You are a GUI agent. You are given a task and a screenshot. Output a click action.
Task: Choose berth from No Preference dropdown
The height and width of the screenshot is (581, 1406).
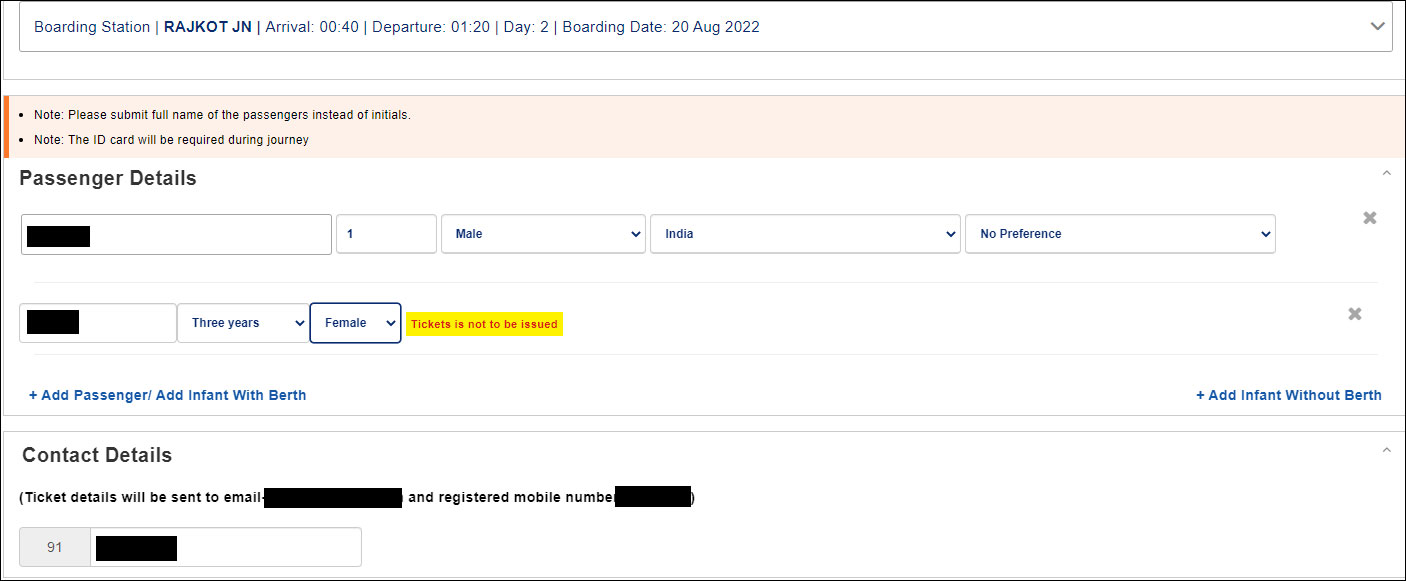[x=1119, y=234]
